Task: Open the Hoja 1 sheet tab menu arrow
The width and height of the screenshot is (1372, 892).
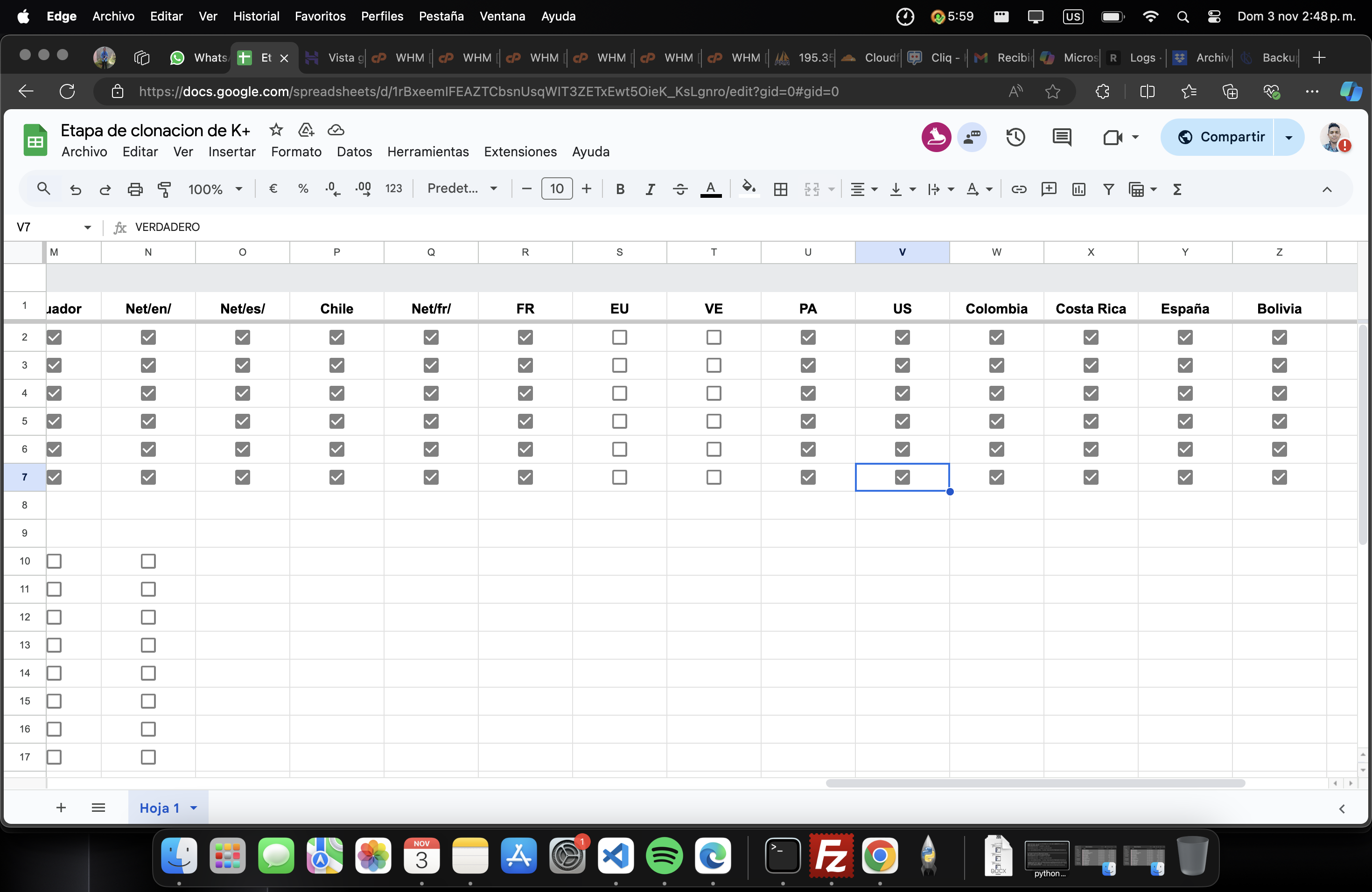Action: 194,808
